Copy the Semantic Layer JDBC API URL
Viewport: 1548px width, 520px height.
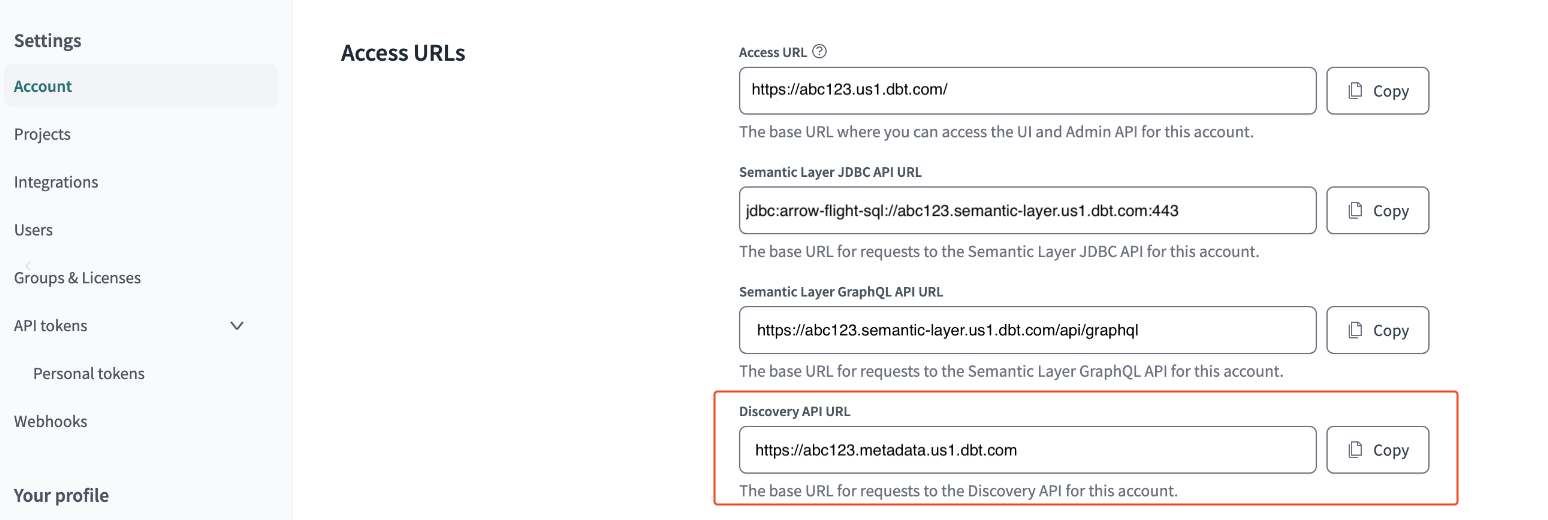(x=1377, y=211)
